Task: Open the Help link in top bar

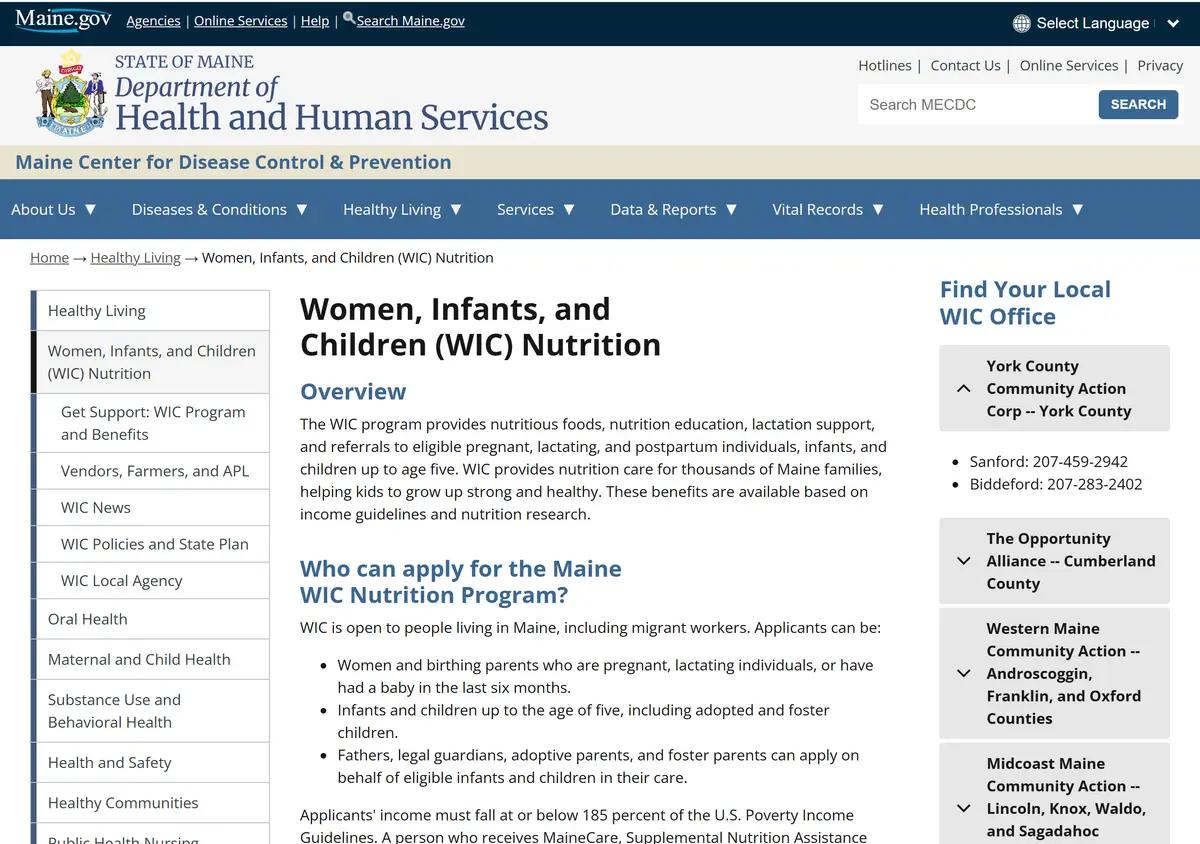Action: coord(315,21)
